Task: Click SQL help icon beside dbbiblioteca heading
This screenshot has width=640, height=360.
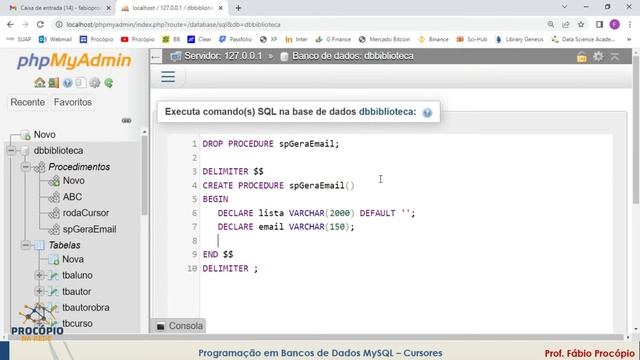Action: [427, 113]
